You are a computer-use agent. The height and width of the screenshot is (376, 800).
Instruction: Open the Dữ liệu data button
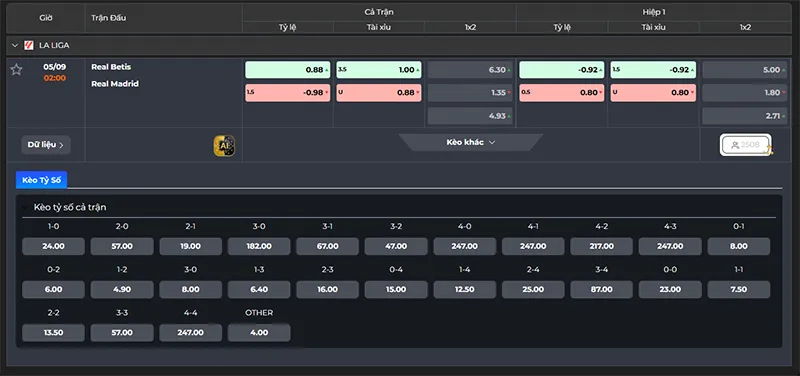pos(46,145)
